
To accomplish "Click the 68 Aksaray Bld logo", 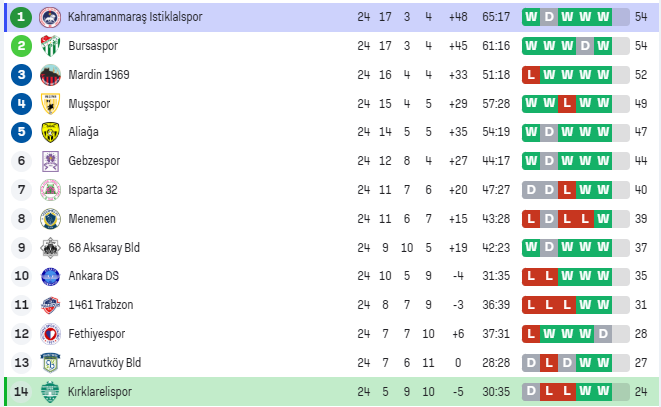I will pyautogui.click(x=50, y=248).
